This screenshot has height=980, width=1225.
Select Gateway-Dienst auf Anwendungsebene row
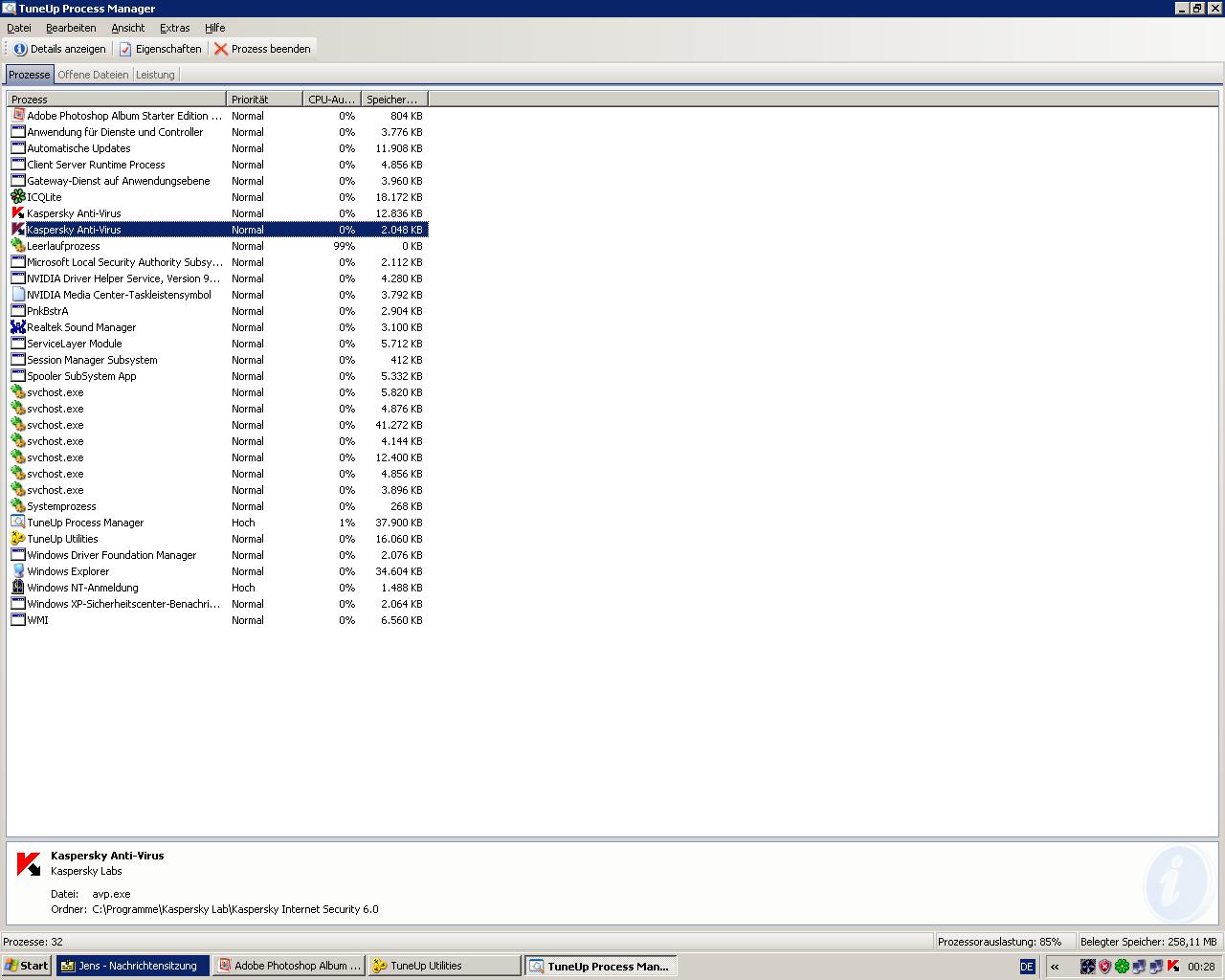click(x=218, y=181)
